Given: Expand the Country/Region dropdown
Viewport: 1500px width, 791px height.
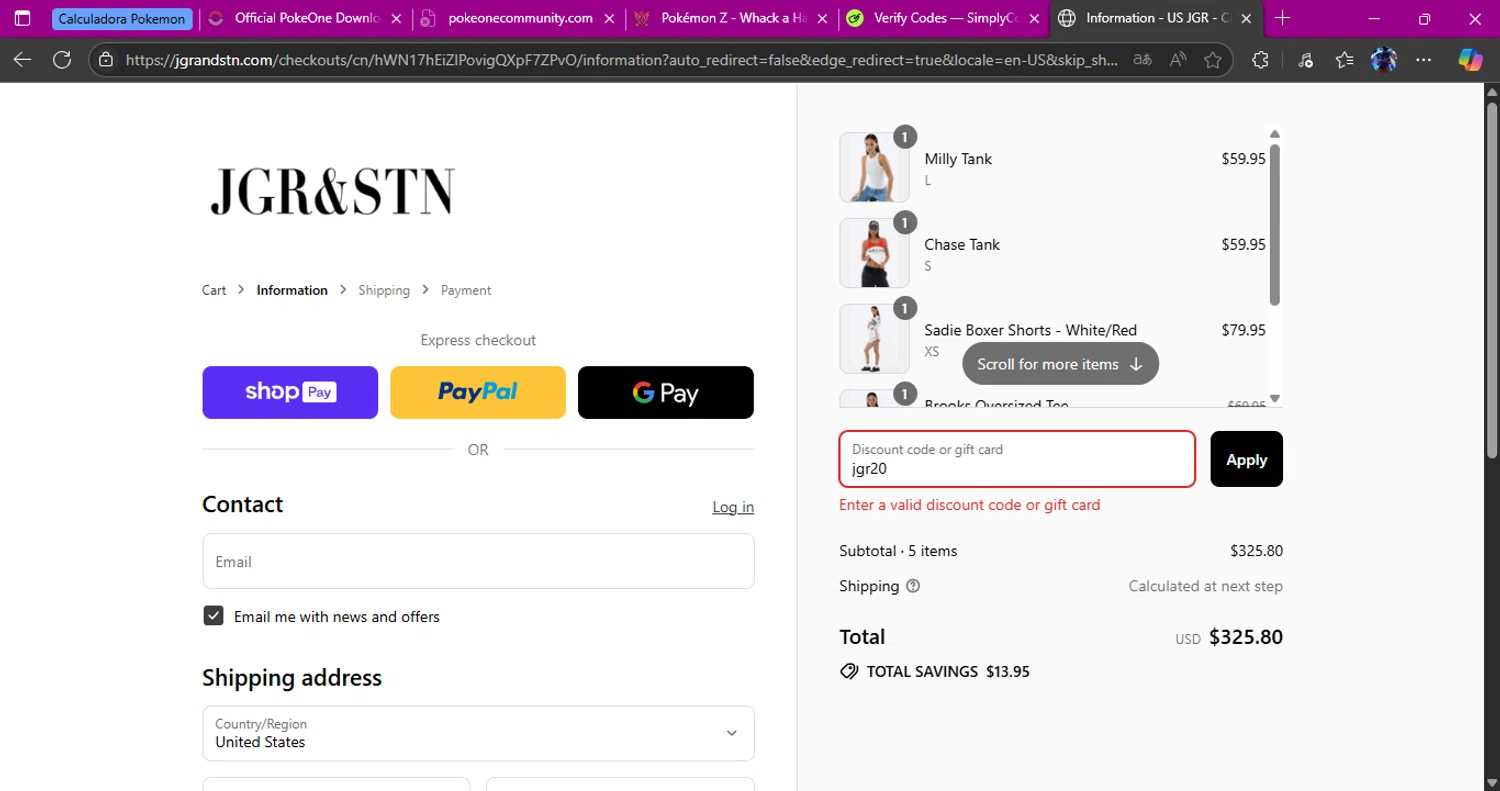Looking at the screenshot, I should [x=478, y=733].
